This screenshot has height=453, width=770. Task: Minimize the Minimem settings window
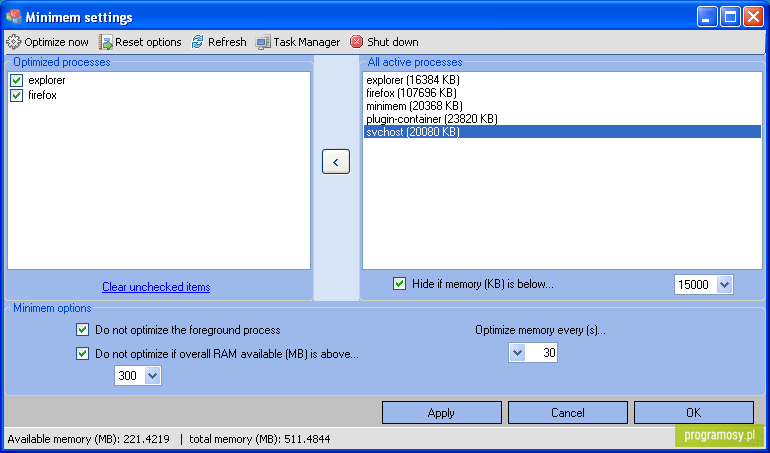[707, 17]
